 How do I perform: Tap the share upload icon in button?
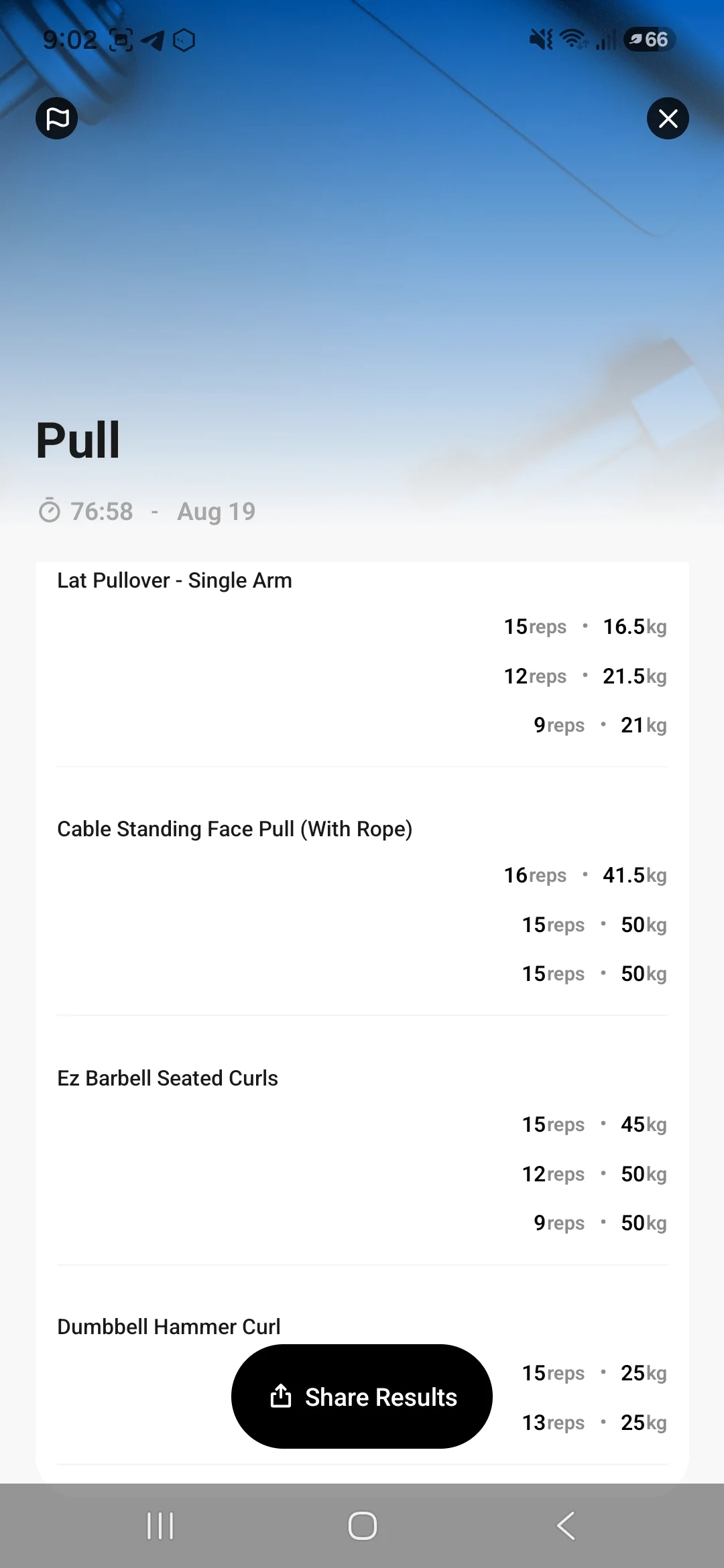[281, 1396]
